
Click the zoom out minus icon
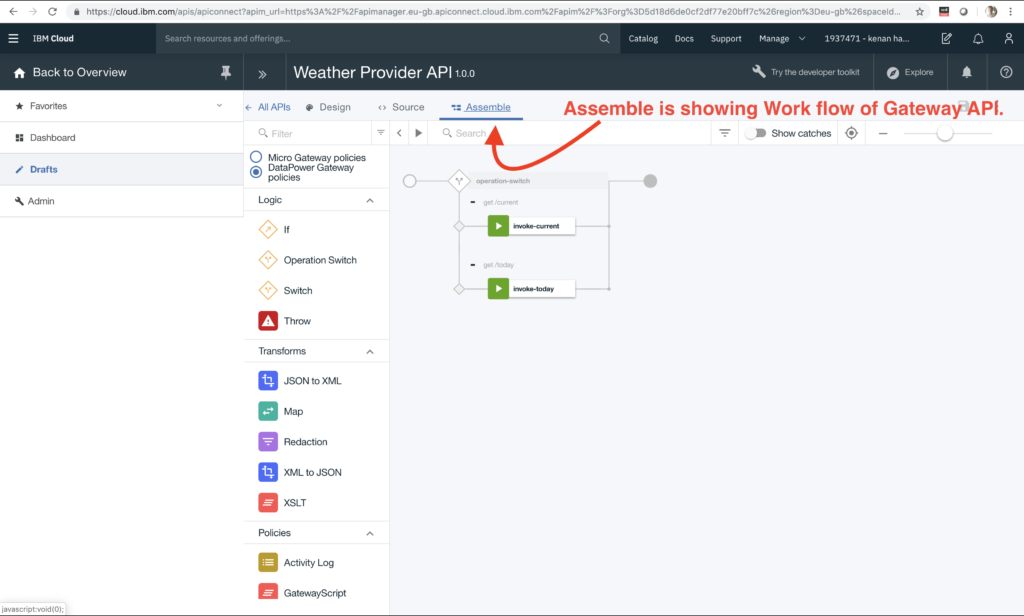click(x=883, y=133)
